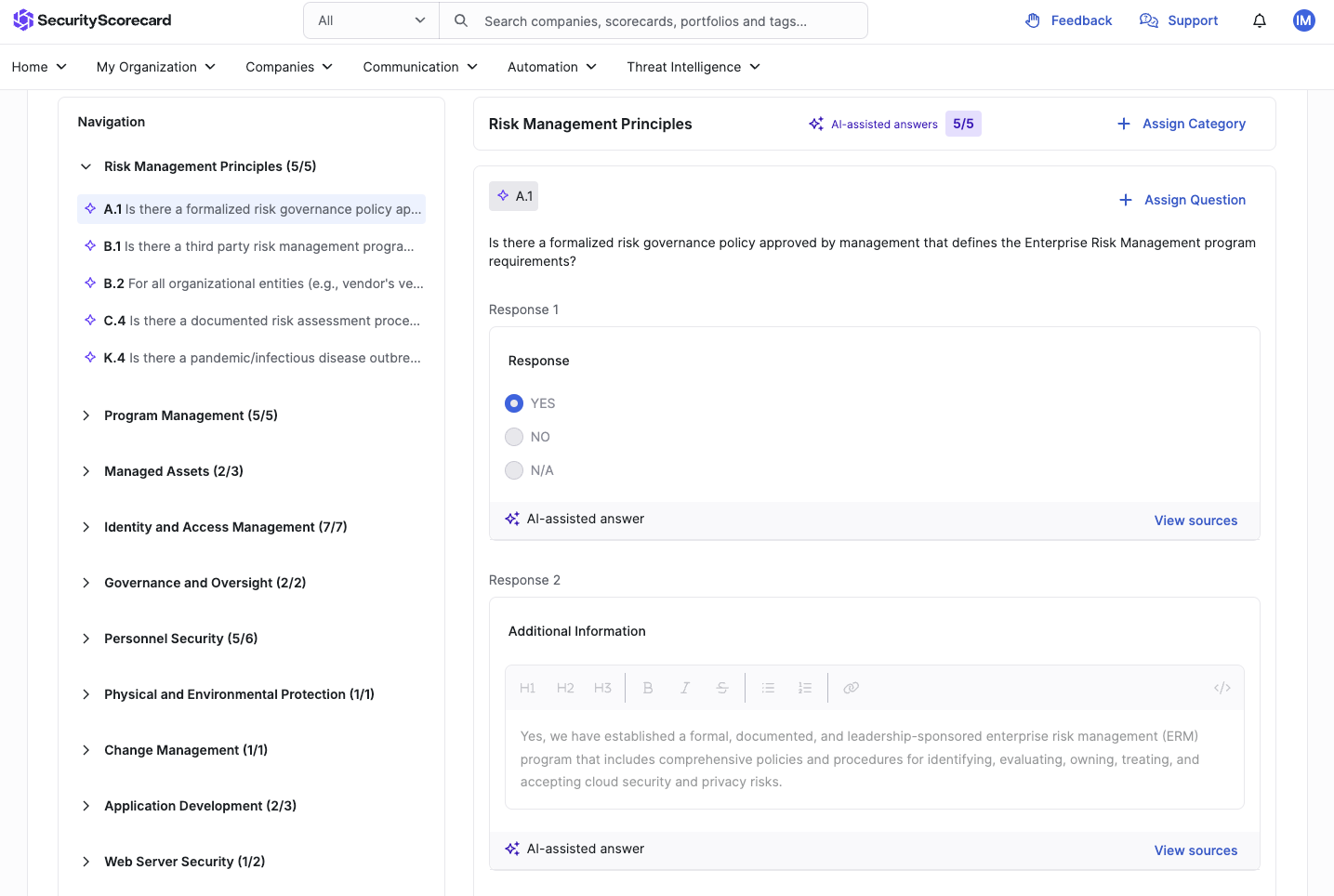Select question A.1 in navigation

click(251, 209)
